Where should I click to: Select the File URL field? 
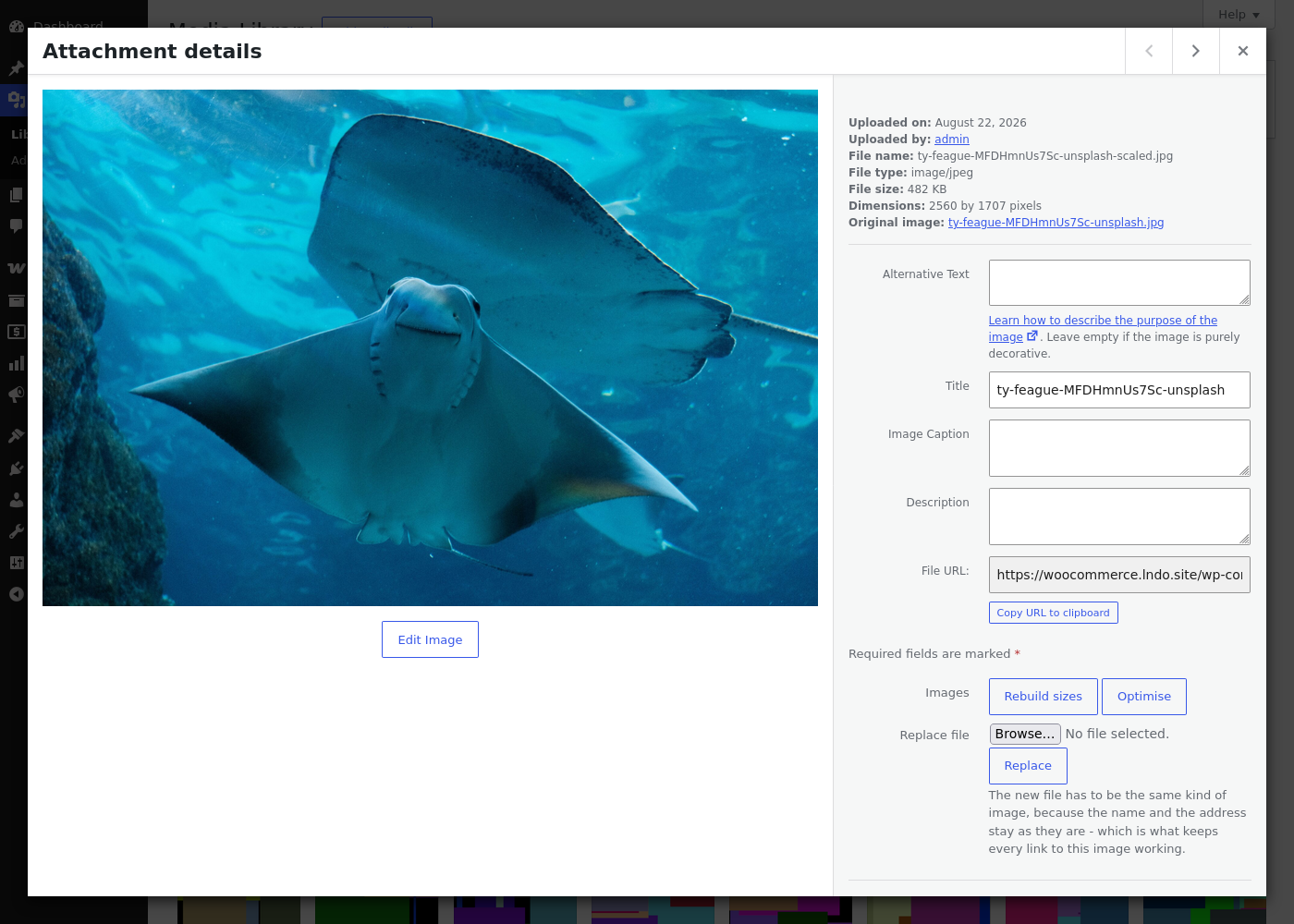pyautogui.click(x=1119, y=575)
